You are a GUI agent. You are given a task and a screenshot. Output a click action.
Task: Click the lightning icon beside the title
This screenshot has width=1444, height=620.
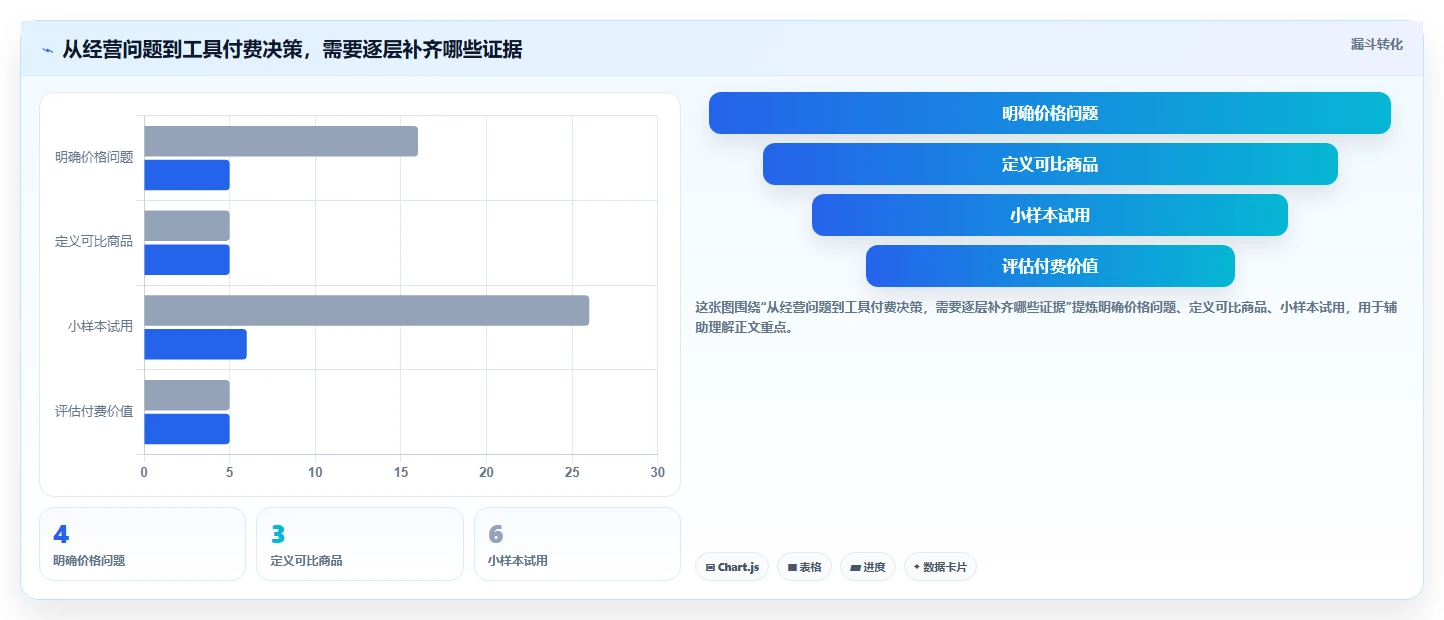coord(47,50)
